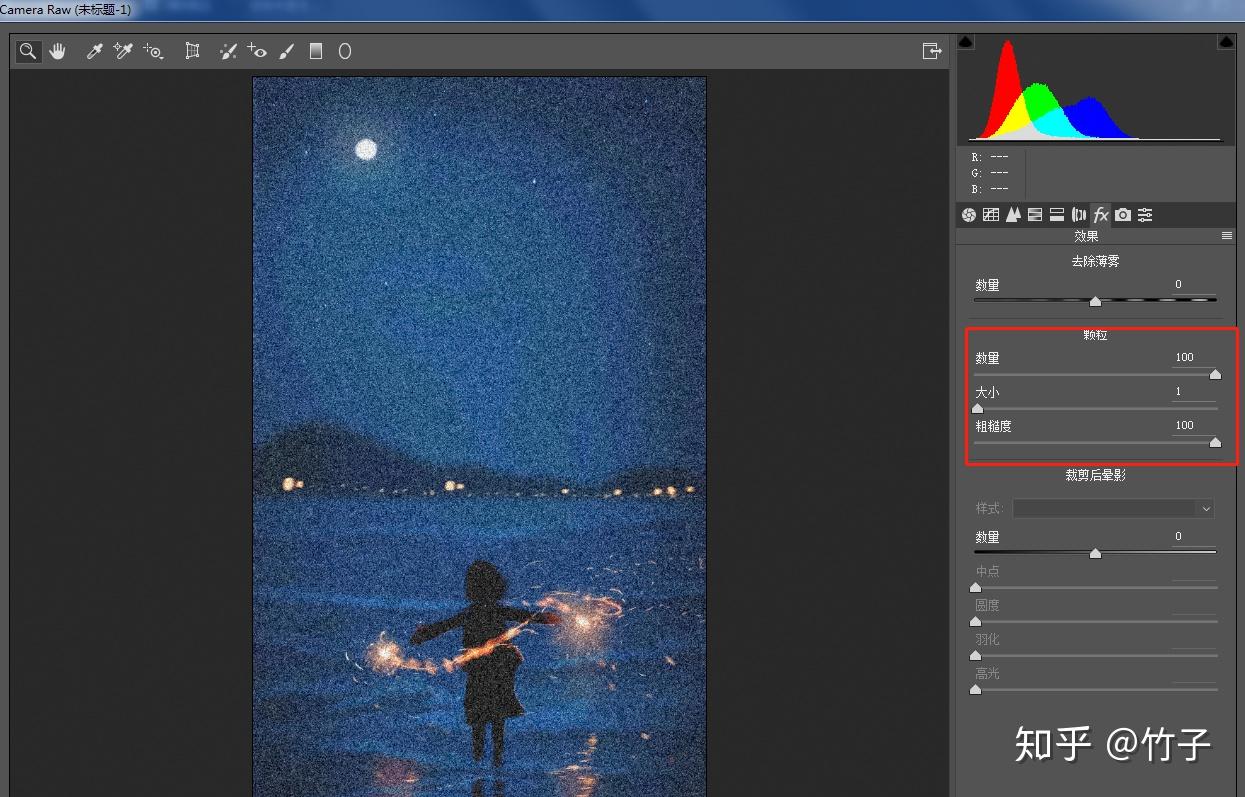Click the 颗粒 数量 value field showing 100
The image size is (1245, 797).
click(x=1194, y=358)
